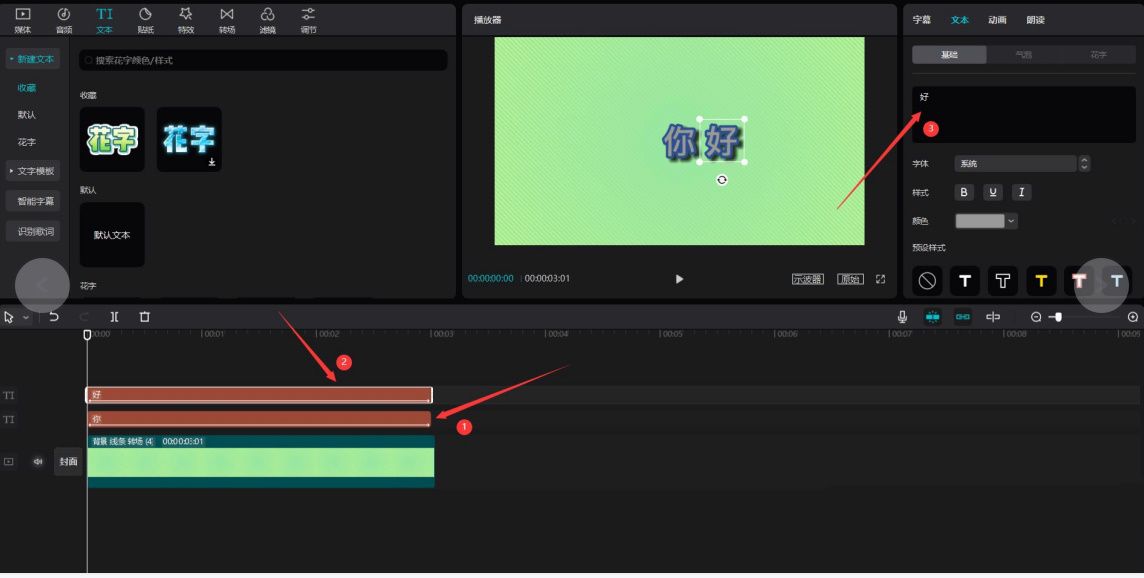Click the delete icon above the timeline
Viewport: 1144px width, 578px height.
[144, 316]
